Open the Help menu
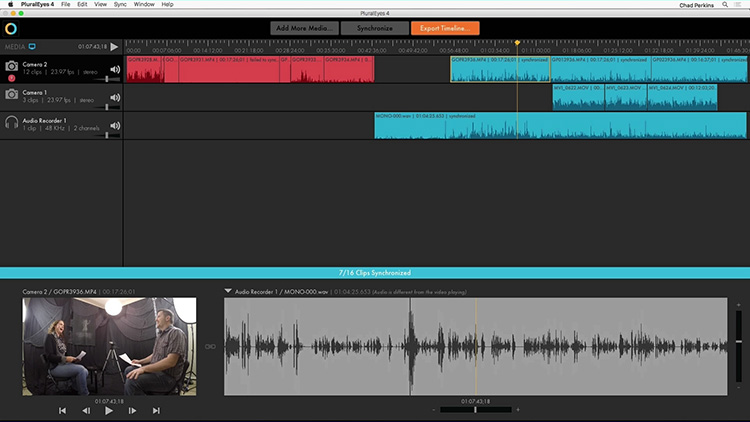The width and height of the screenshot is (750, 422). 167,4
